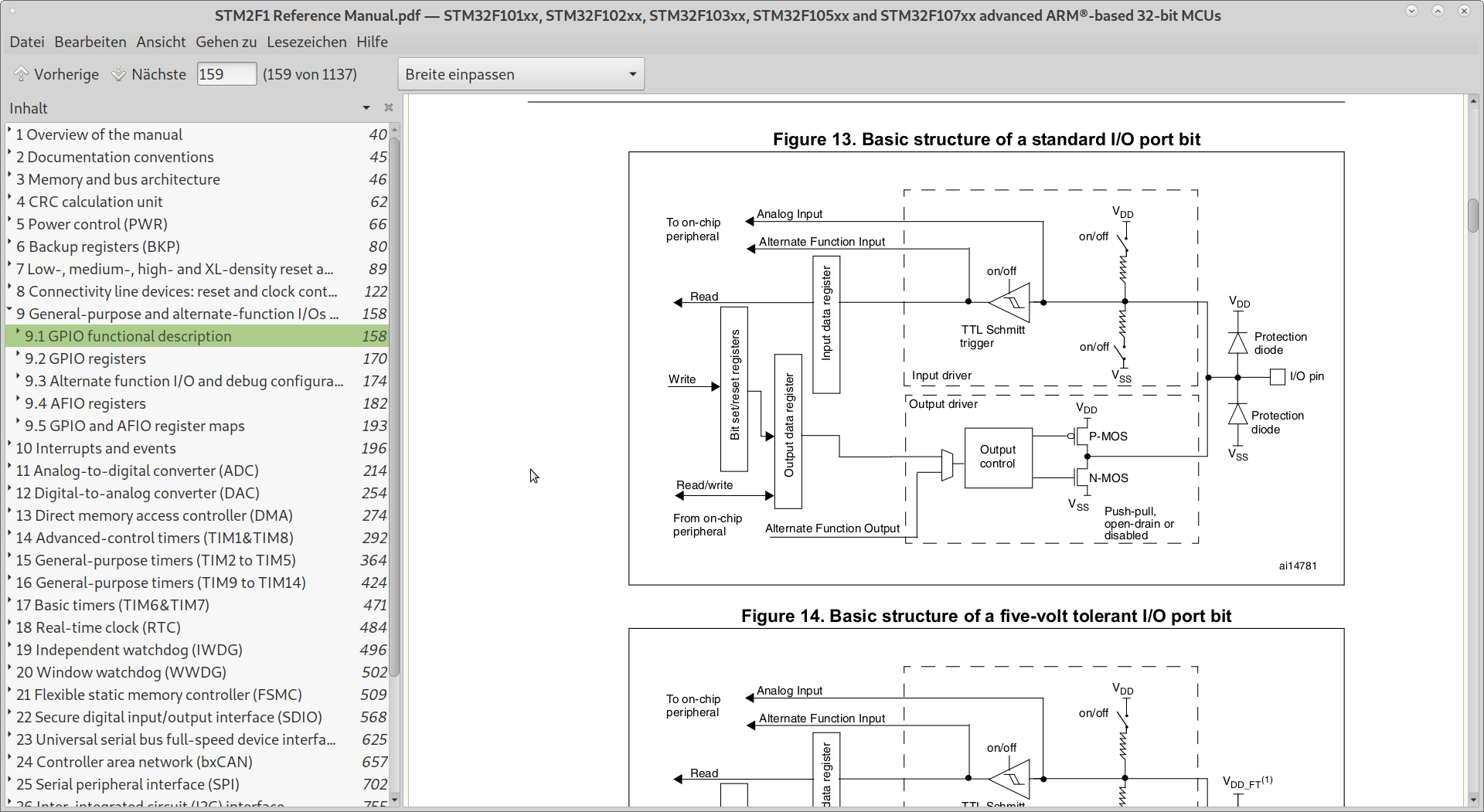
Task: Select 25 Serial peripheral interface (SPI)
Action: 196,784
